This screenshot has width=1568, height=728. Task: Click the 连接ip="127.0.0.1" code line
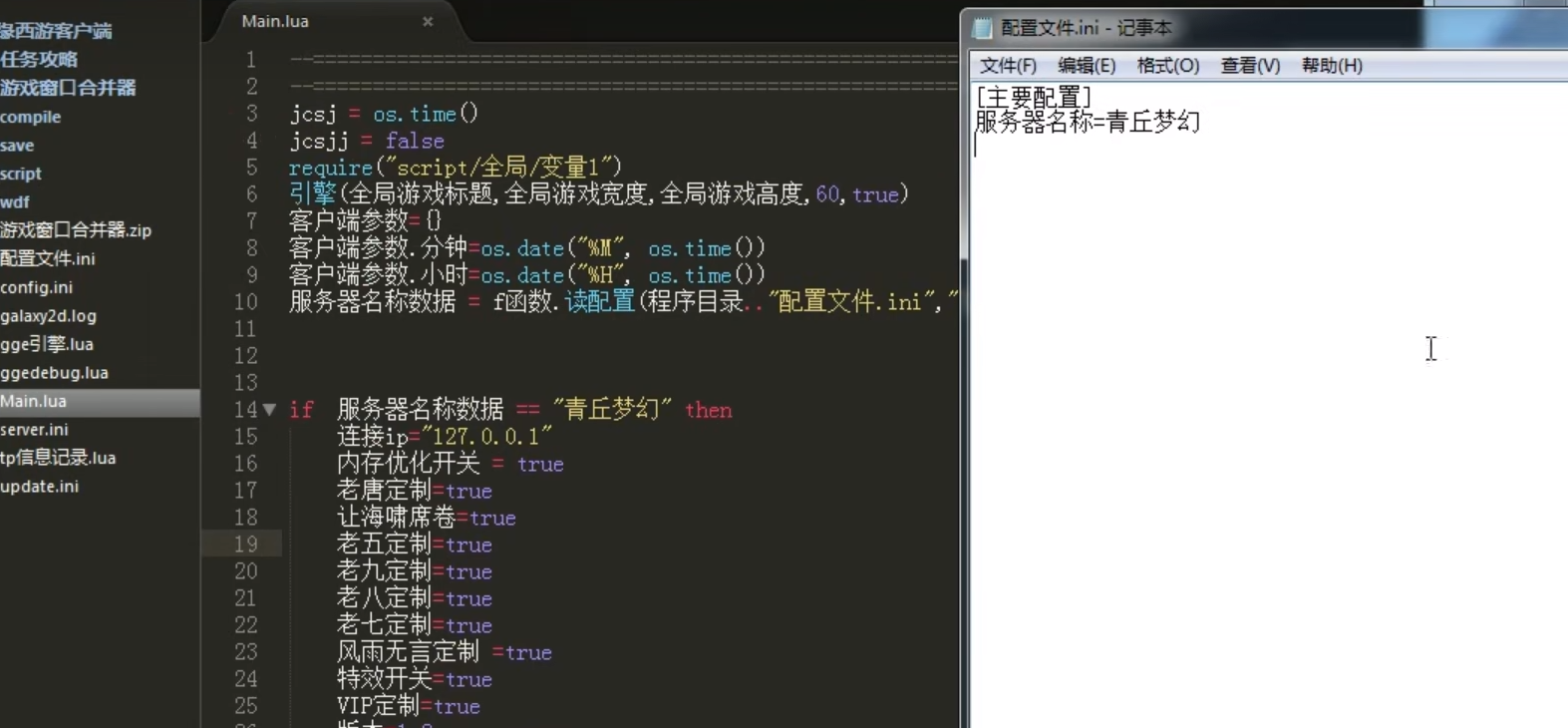(x=445, y=437)
